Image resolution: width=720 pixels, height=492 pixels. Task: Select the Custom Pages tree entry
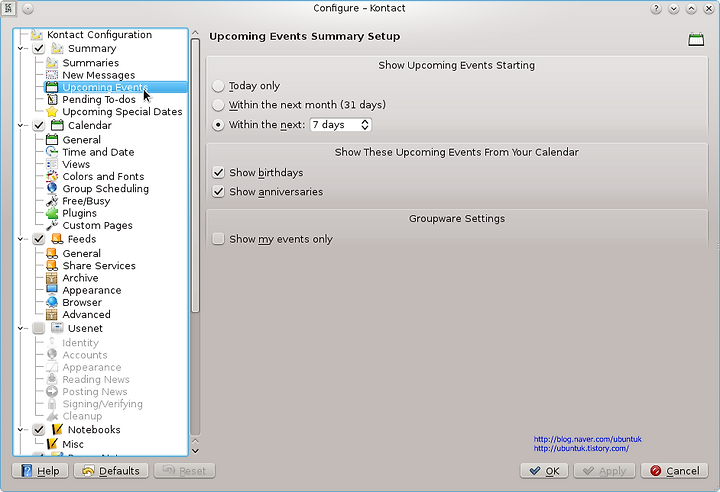pos(97,225)
